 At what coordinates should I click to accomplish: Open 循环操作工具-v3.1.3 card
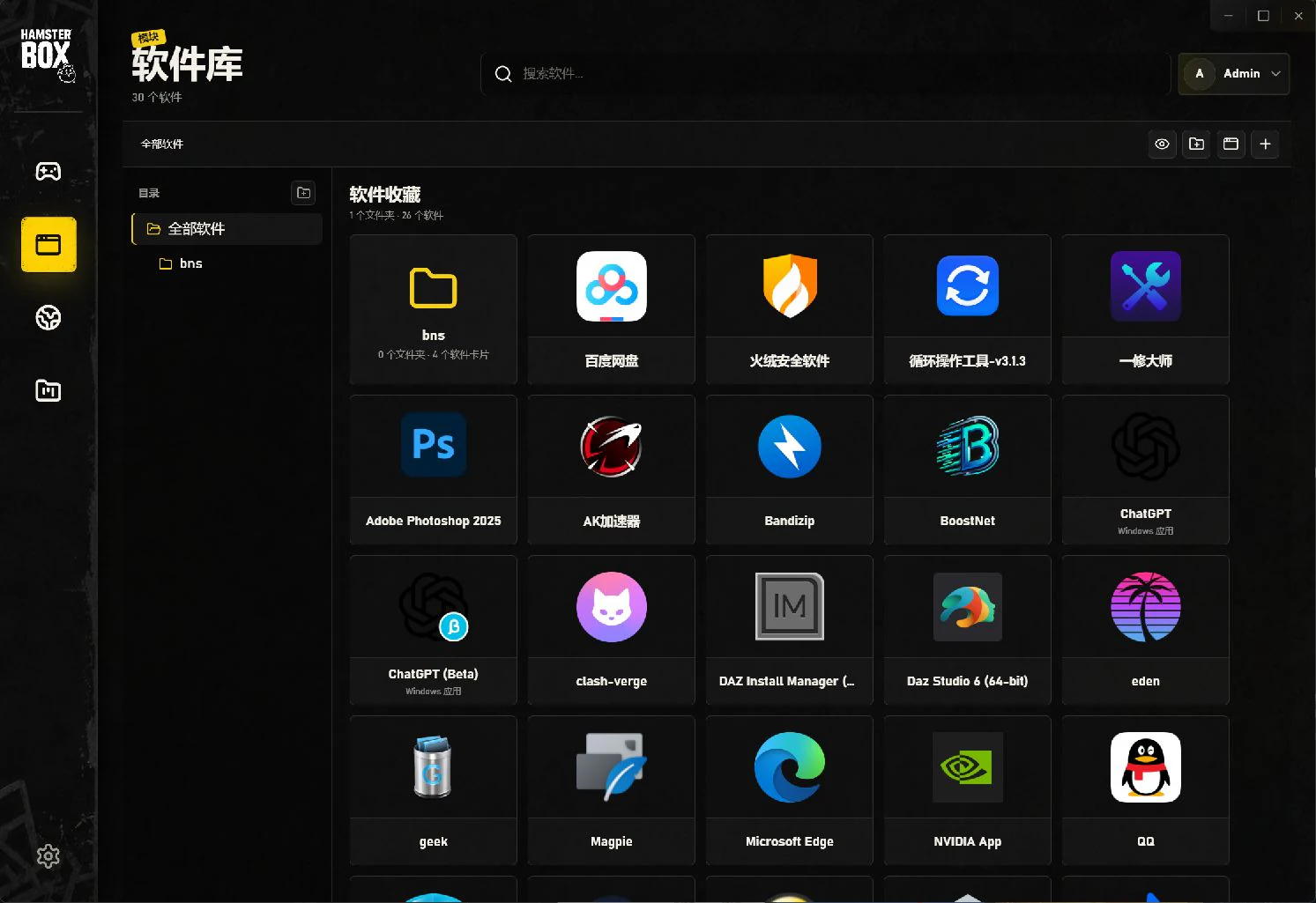click(x=967, y=309)
